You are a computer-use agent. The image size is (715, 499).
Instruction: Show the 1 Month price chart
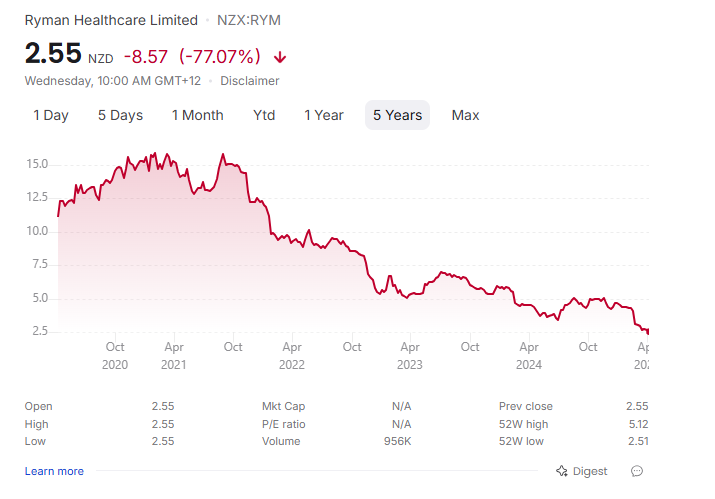(197, 115)
